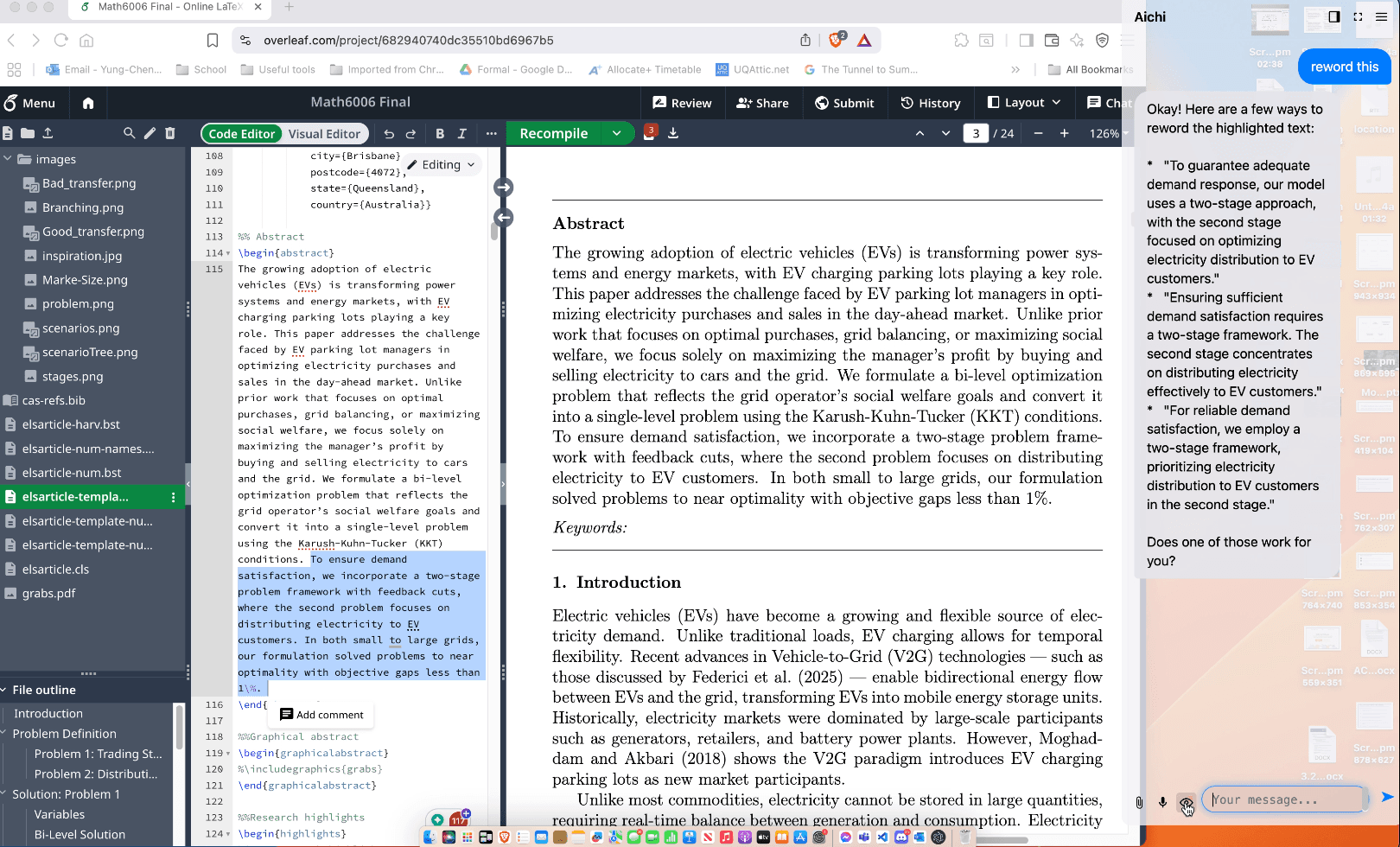Open cas-refs.bib file
This screenshot has width=1400, height=847.
point(54,400)
